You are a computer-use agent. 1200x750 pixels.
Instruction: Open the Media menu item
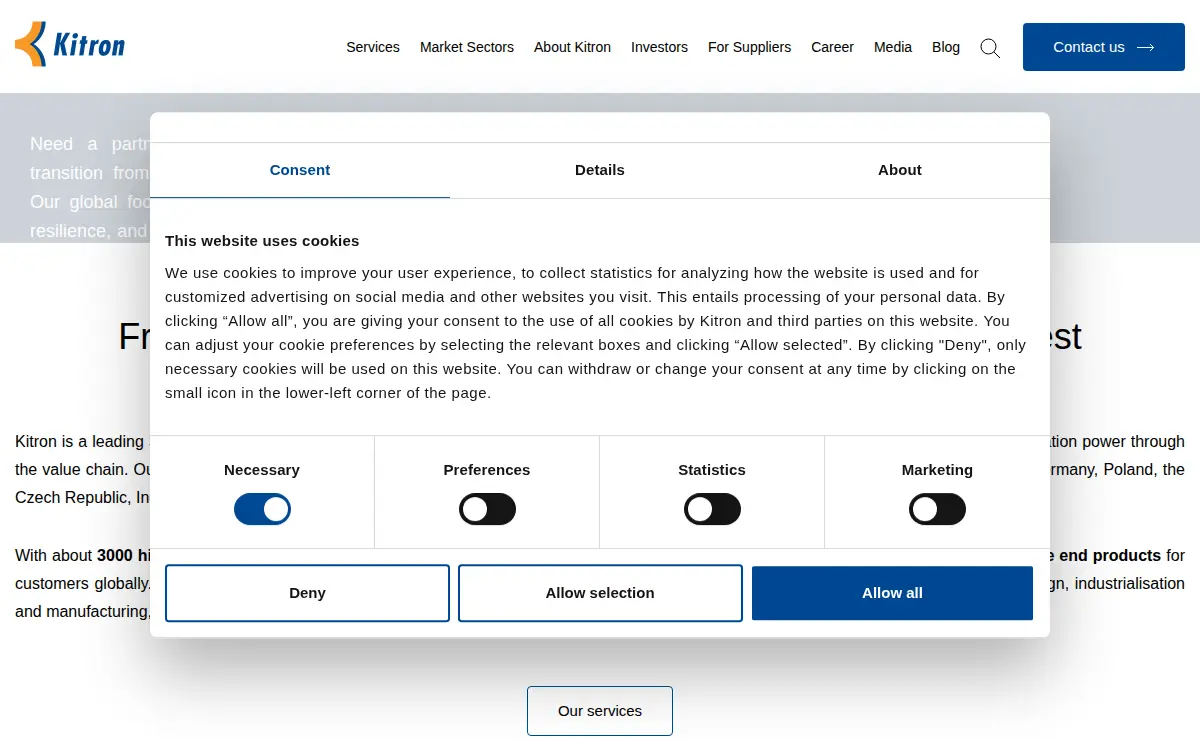coord(893,47)
